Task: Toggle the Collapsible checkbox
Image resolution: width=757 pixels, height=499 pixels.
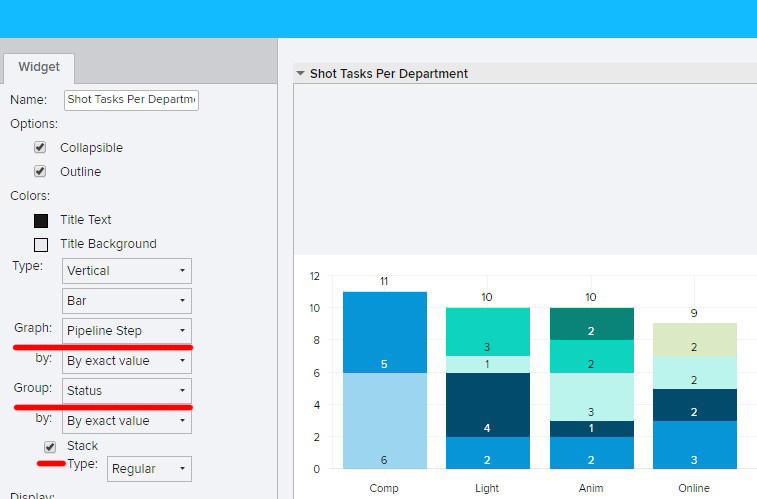Action: 40,147
